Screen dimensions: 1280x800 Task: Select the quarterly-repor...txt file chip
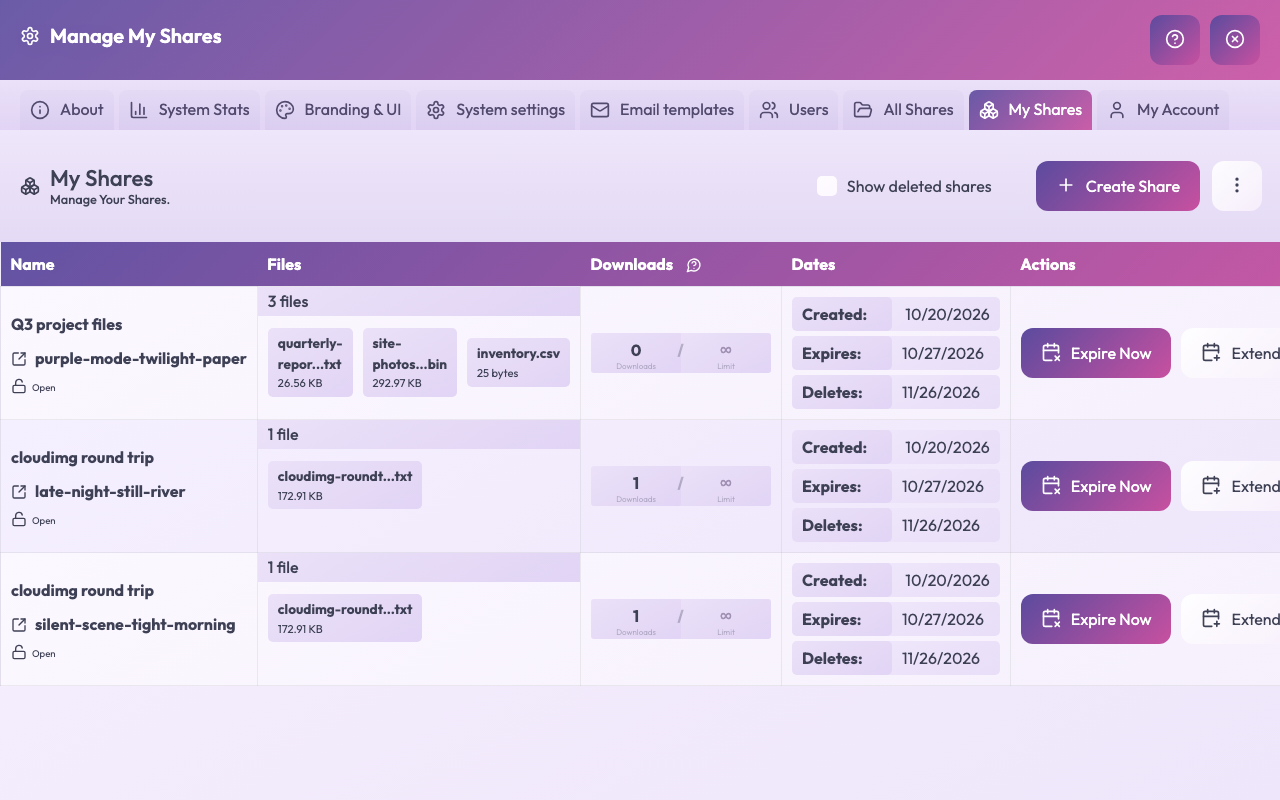click(x=310, y=362)
